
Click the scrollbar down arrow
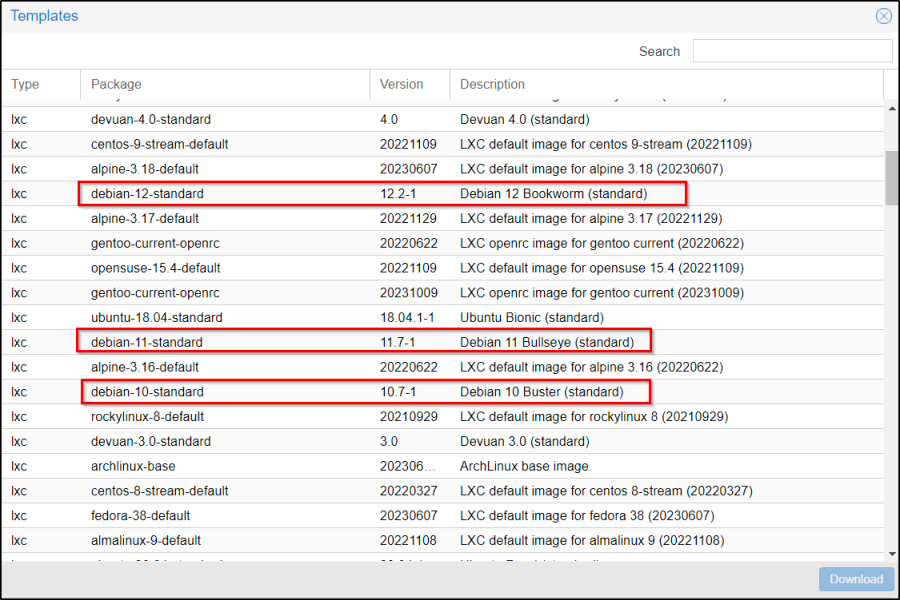(x=892, y=553)
